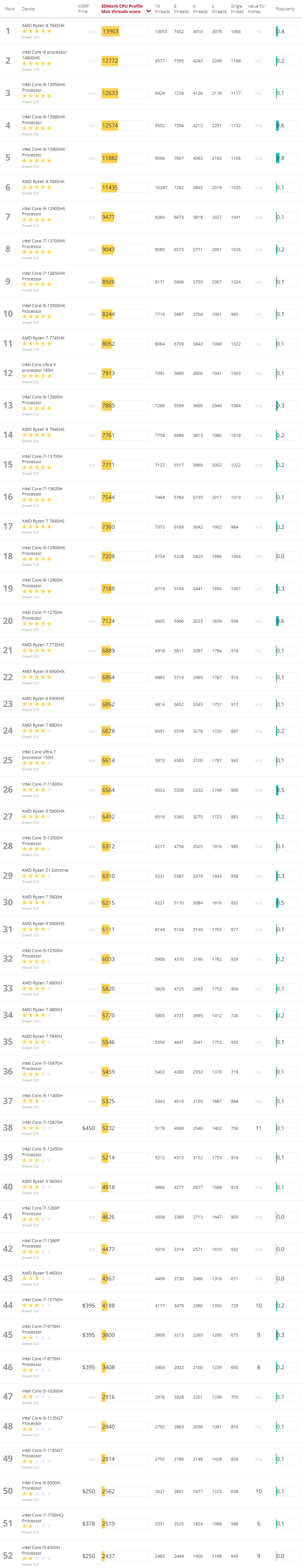Viewport: 302px width, 1568px height.
Task: Click the $450 MSRP price for i7-10875H
Action: coord(89,1128)
